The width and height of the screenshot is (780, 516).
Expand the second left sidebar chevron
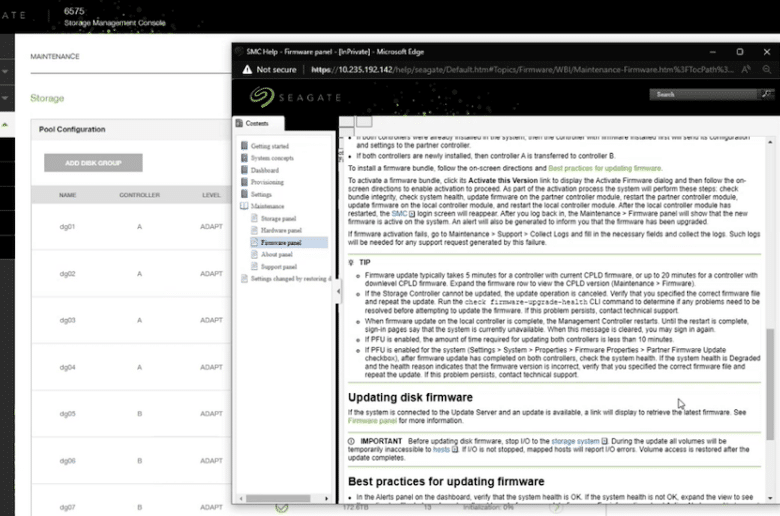click(x=5, y=98)
